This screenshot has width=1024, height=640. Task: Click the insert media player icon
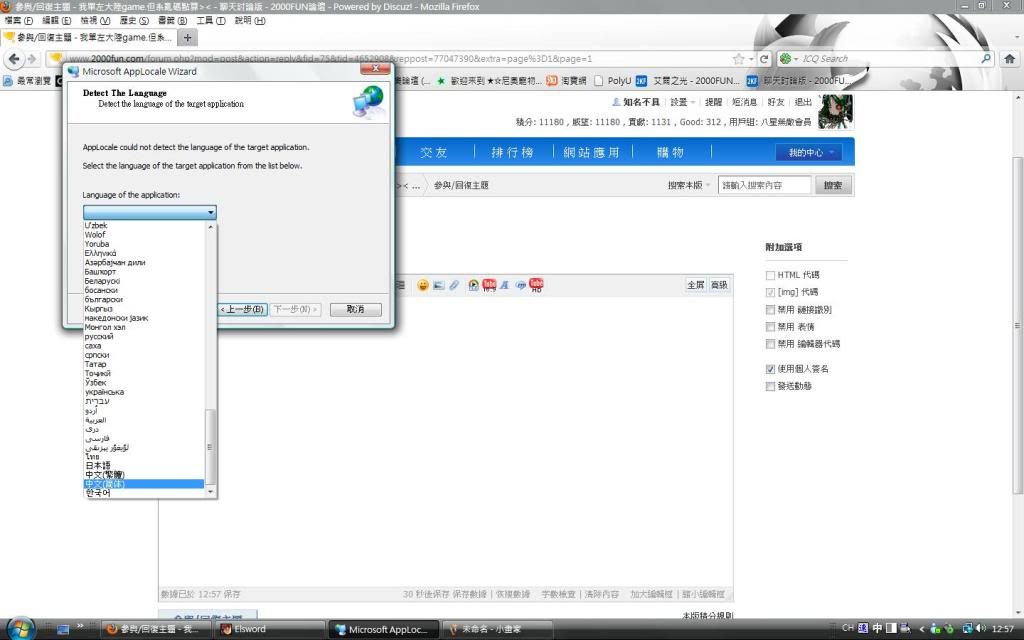pos(473,285)
